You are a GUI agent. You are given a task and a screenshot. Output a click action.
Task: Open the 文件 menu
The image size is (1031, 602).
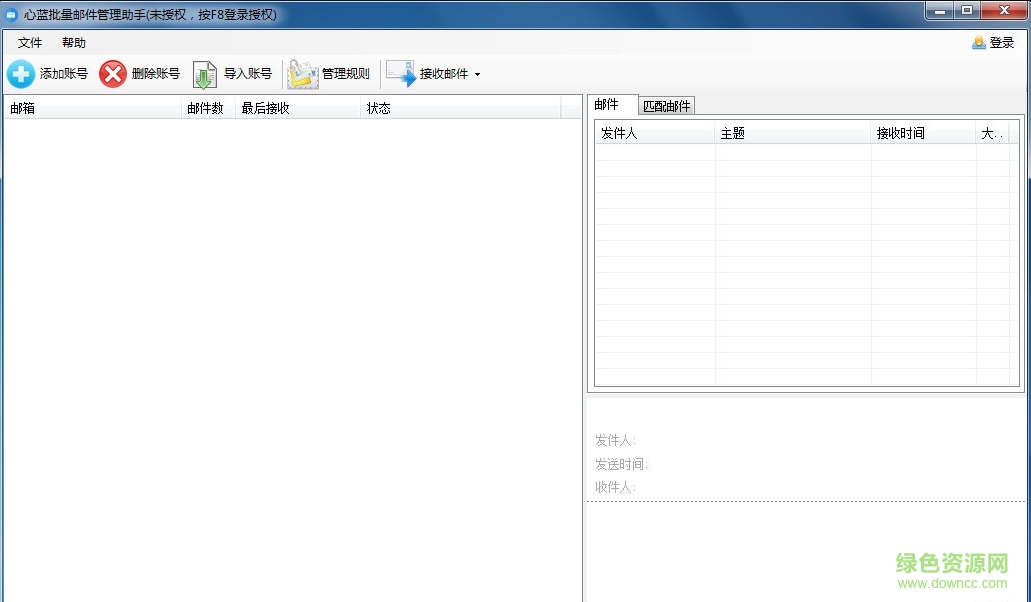(29, 42)
